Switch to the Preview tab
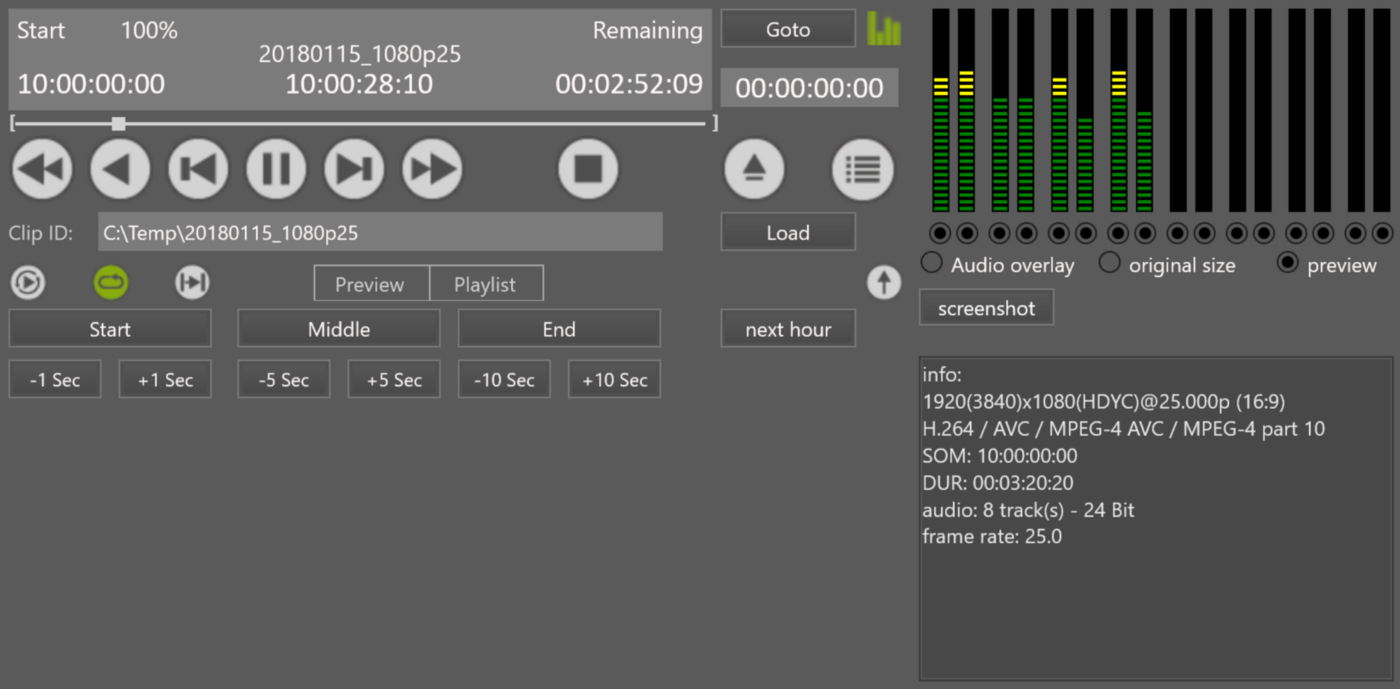The width and height of the screenshot is (1400, 689). click(x=371, y=283)
